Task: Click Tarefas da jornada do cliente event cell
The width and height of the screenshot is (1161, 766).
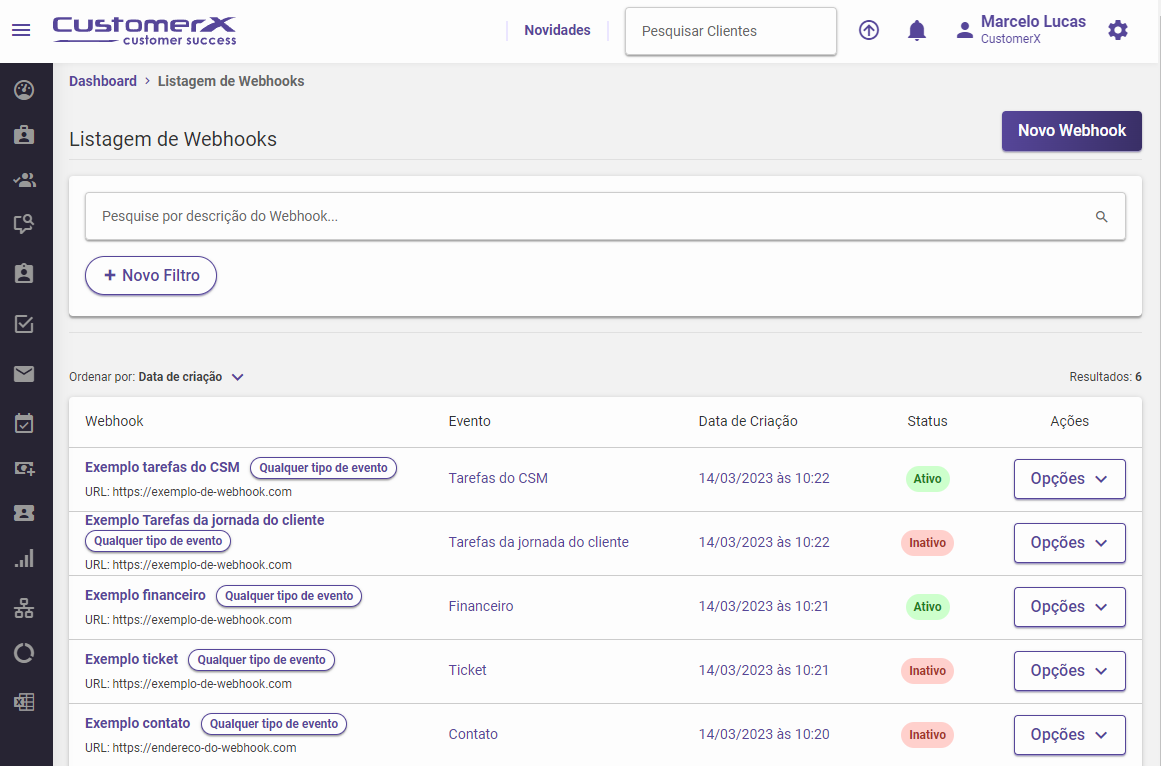Action: 538,542
